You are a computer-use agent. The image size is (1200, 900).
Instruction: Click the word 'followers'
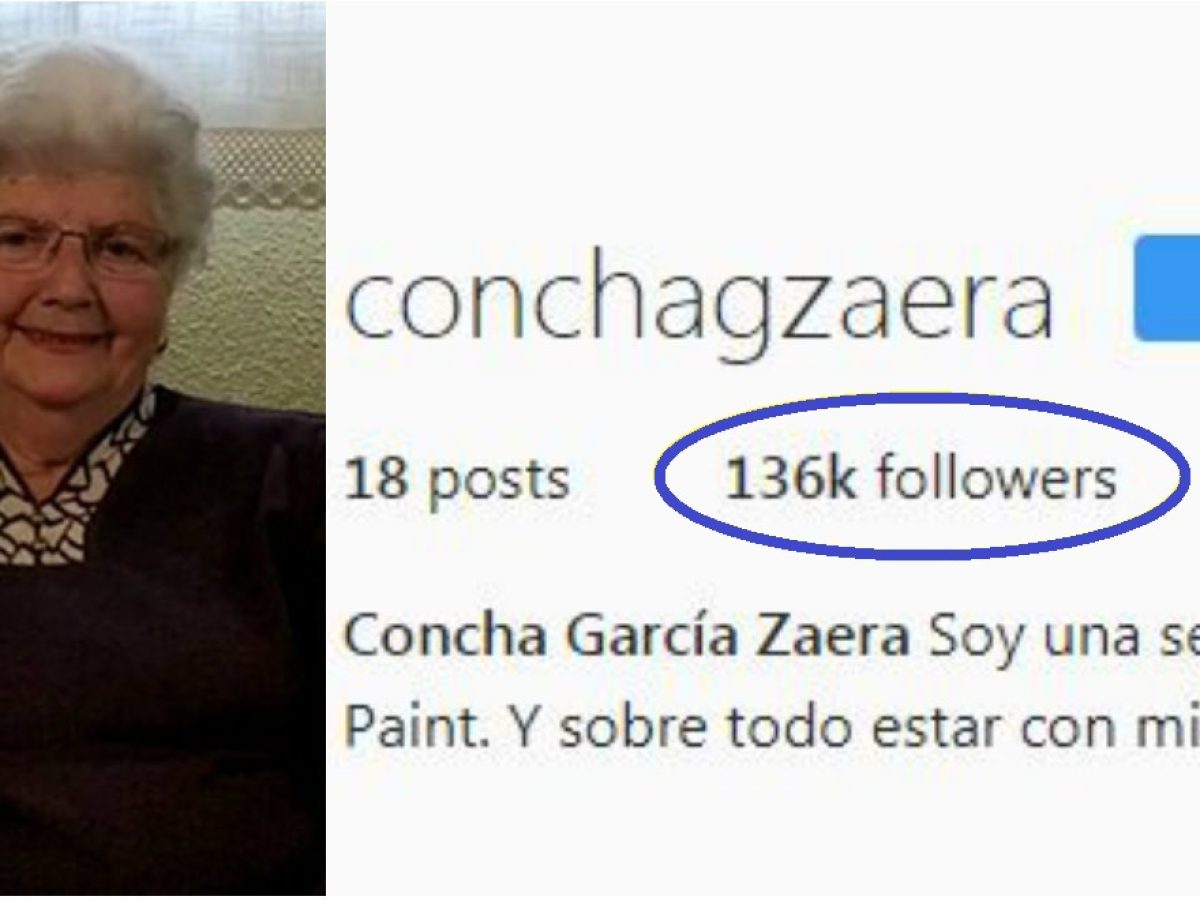(996, 479)
